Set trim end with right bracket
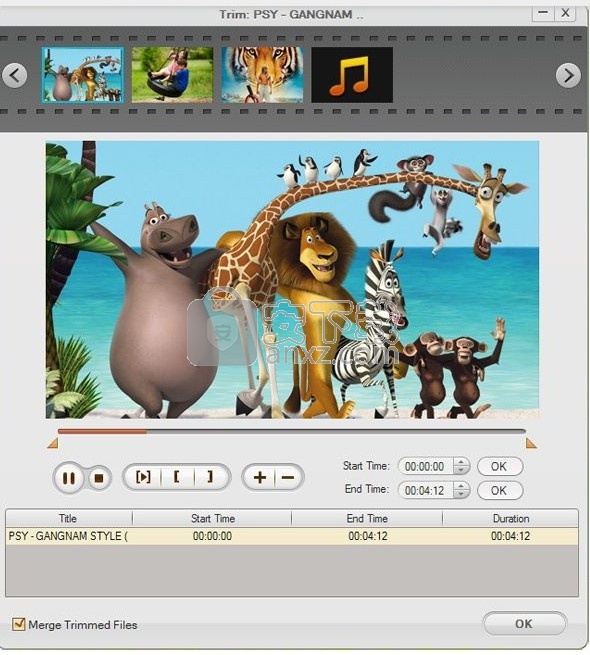The height and width of the screenshot is (655, 590). click(x=211, y=477)
